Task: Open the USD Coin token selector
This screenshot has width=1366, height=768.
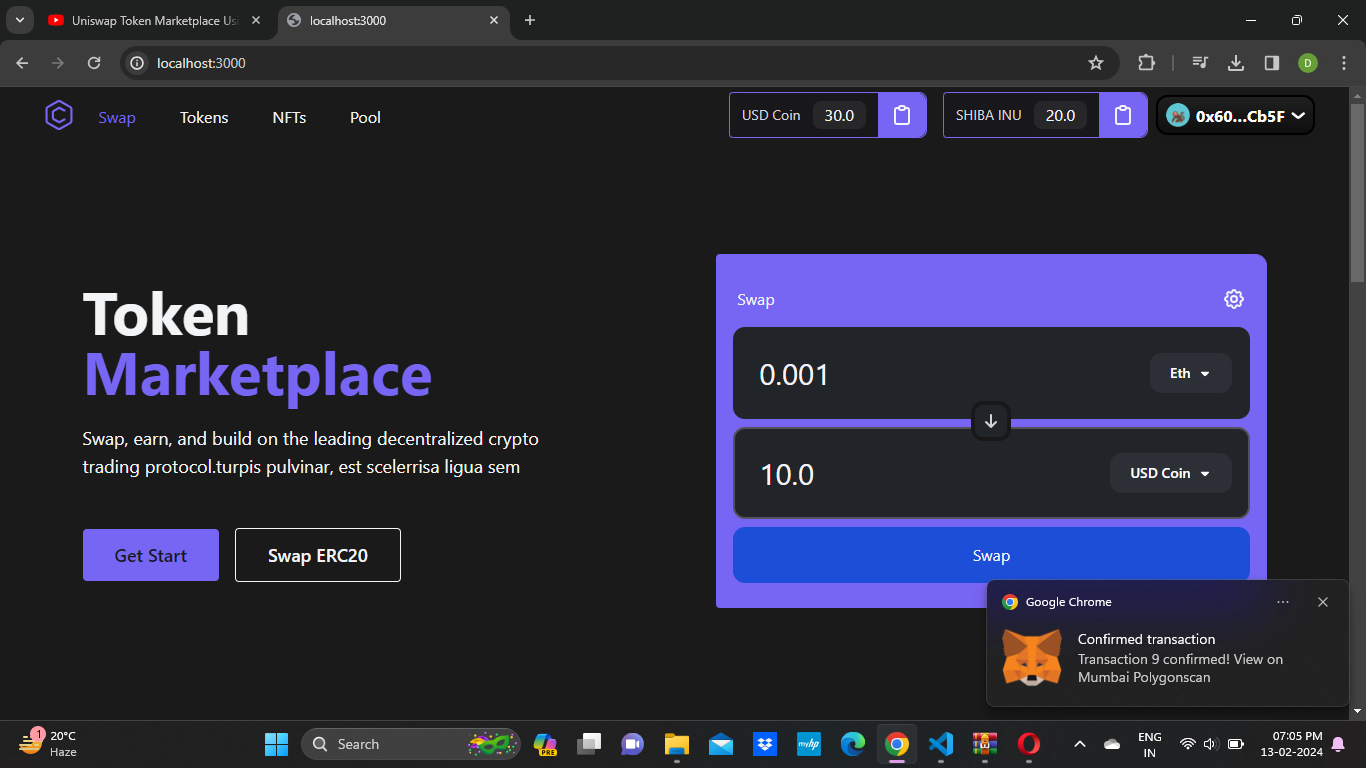Action: click(1170, 473)
